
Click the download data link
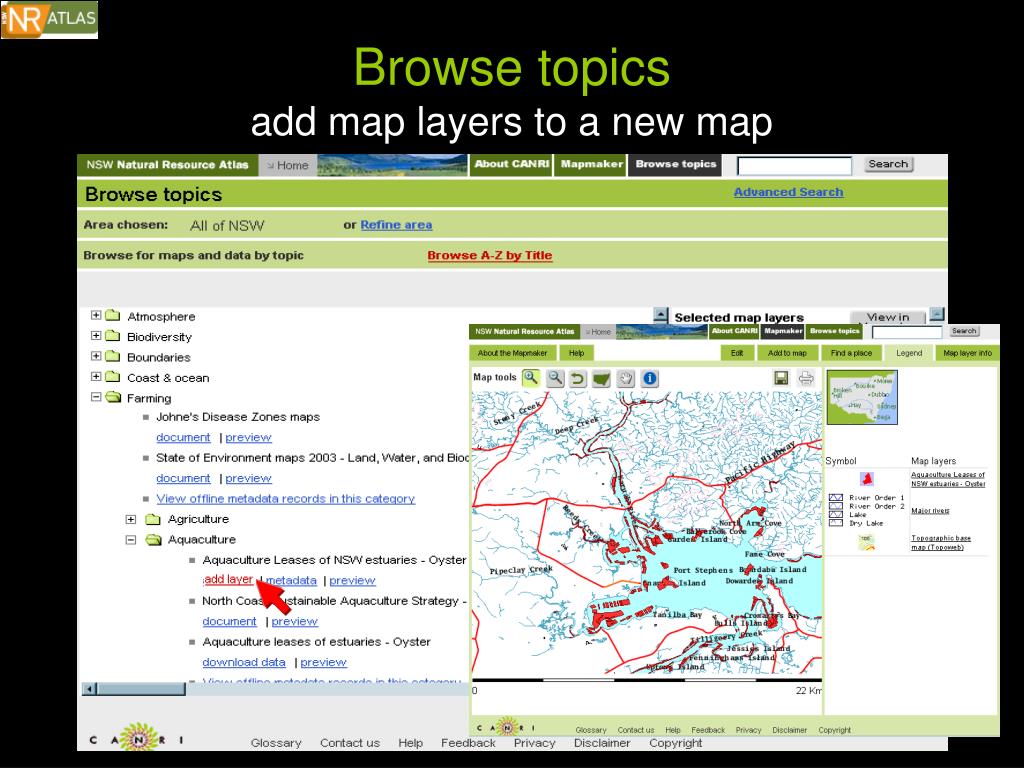pos(244,662)
